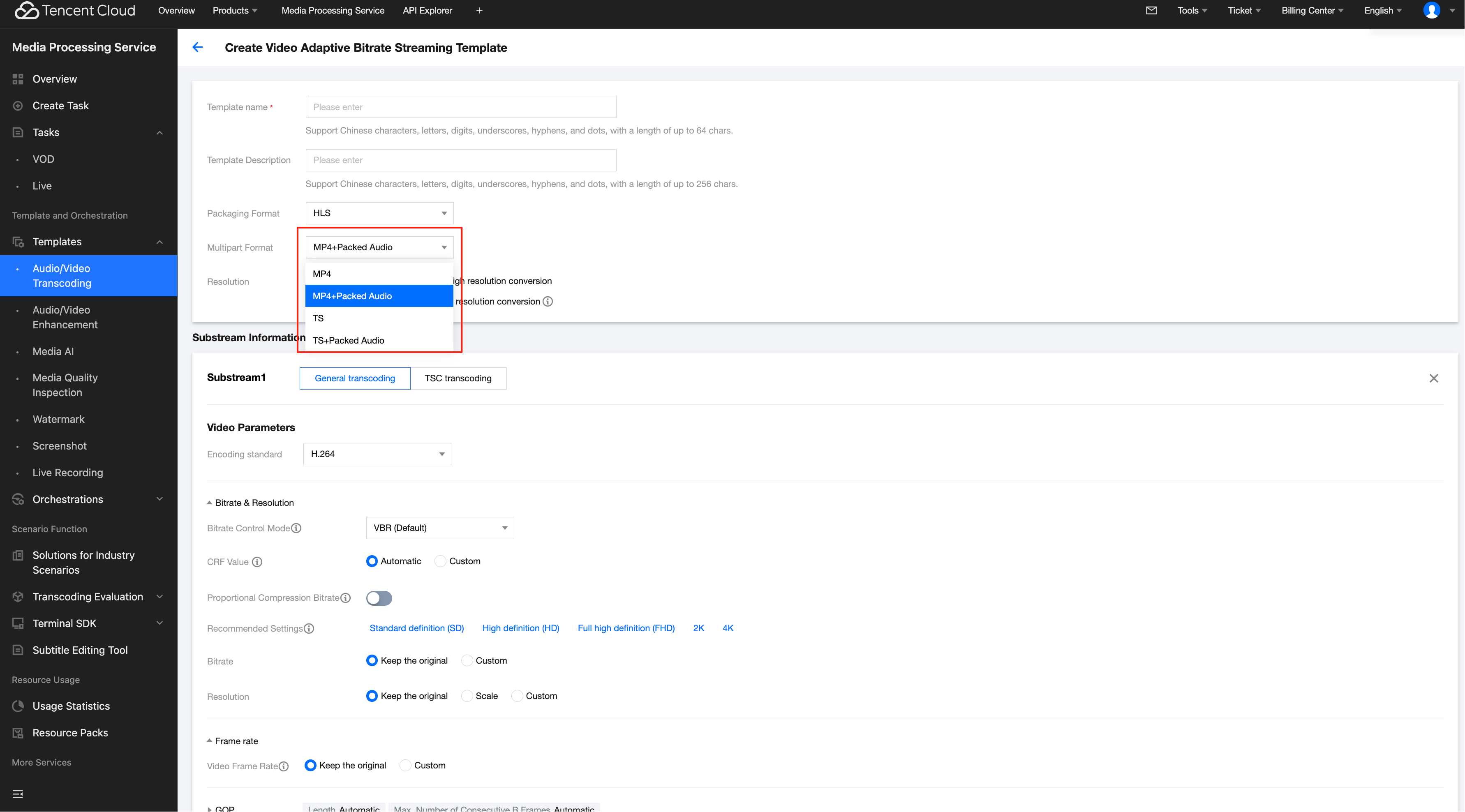1465x812 pixels.
Task: Click the Overview grid icon in sidebar
Action: (x=18, y=78)
